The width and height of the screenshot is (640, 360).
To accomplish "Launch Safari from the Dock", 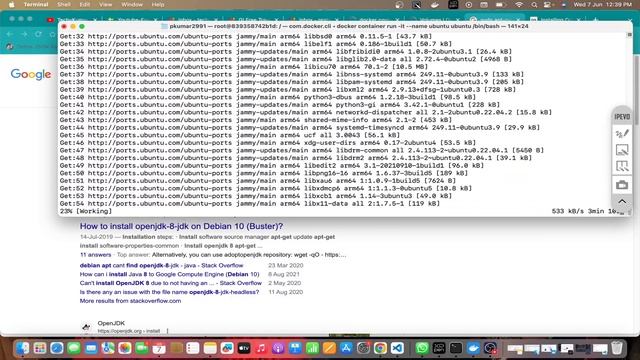I will tap(57, 348).
